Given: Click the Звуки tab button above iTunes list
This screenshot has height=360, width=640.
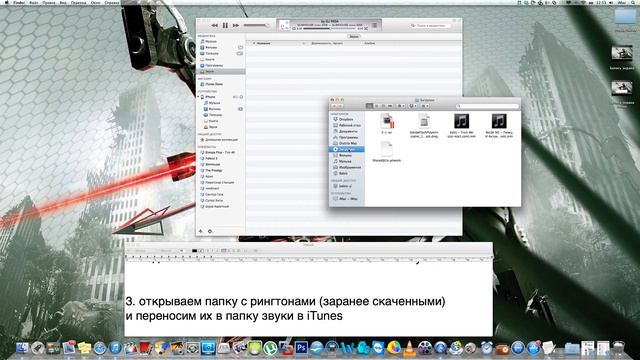Looking at the screenshot, I should (x=354, y=37).
